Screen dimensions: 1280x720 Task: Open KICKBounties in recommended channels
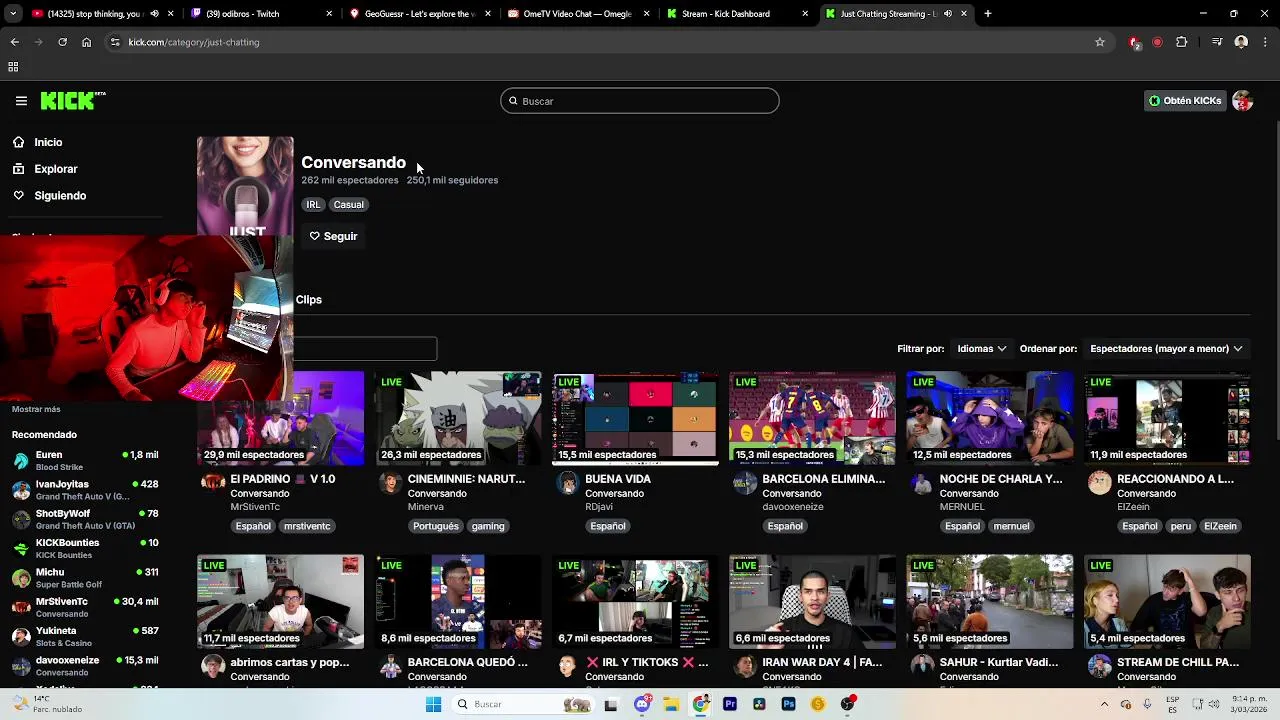(85, 548)
